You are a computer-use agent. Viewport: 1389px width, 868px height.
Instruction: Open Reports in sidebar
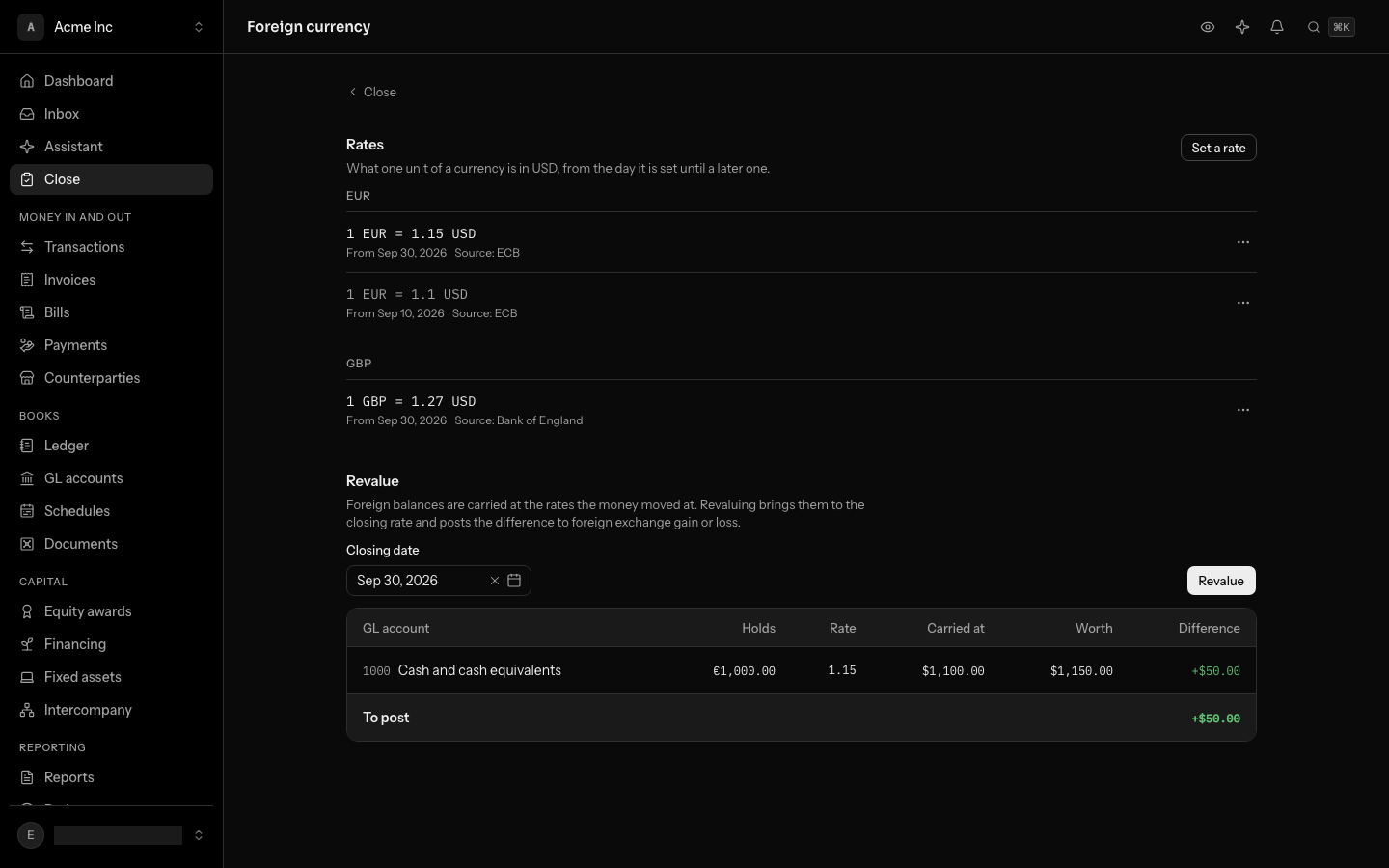click(x=111, y=777)
